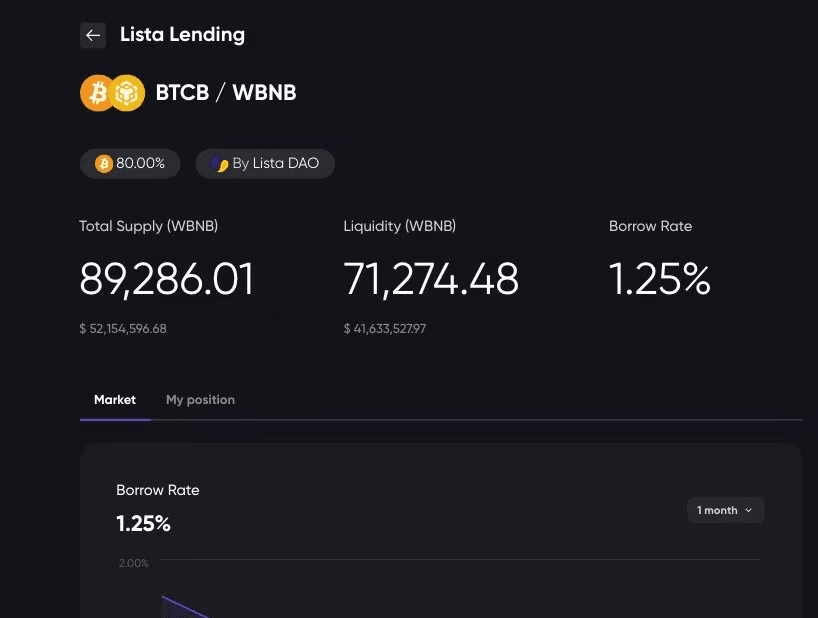Click the Lista DAO logo icon
This screenshot has height=618, width=818.
pyautogui.click(x=219, y=164)
